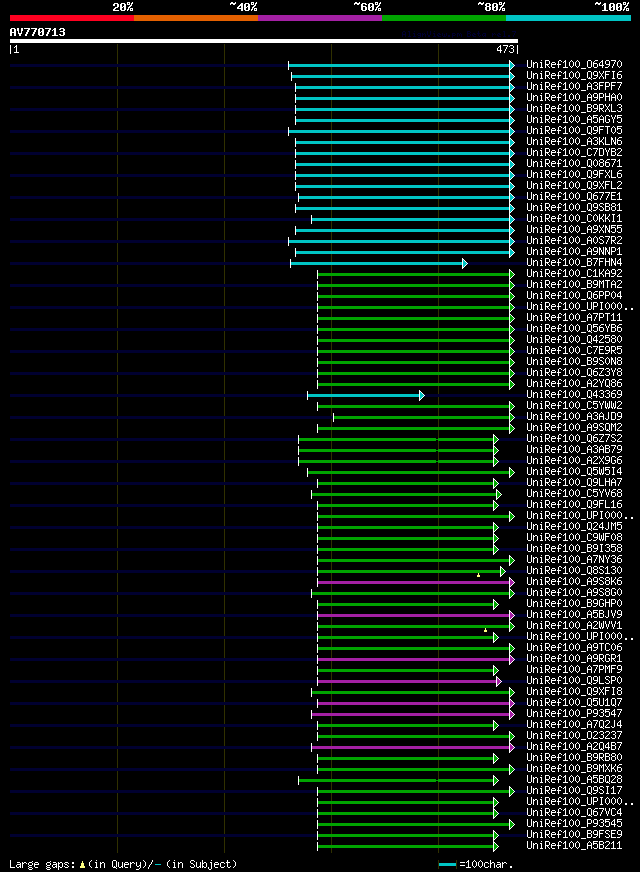This screenshot has width=640, height=872.
Task: Click the purple ~60% identity legend segment
Action: click(320, 18)
